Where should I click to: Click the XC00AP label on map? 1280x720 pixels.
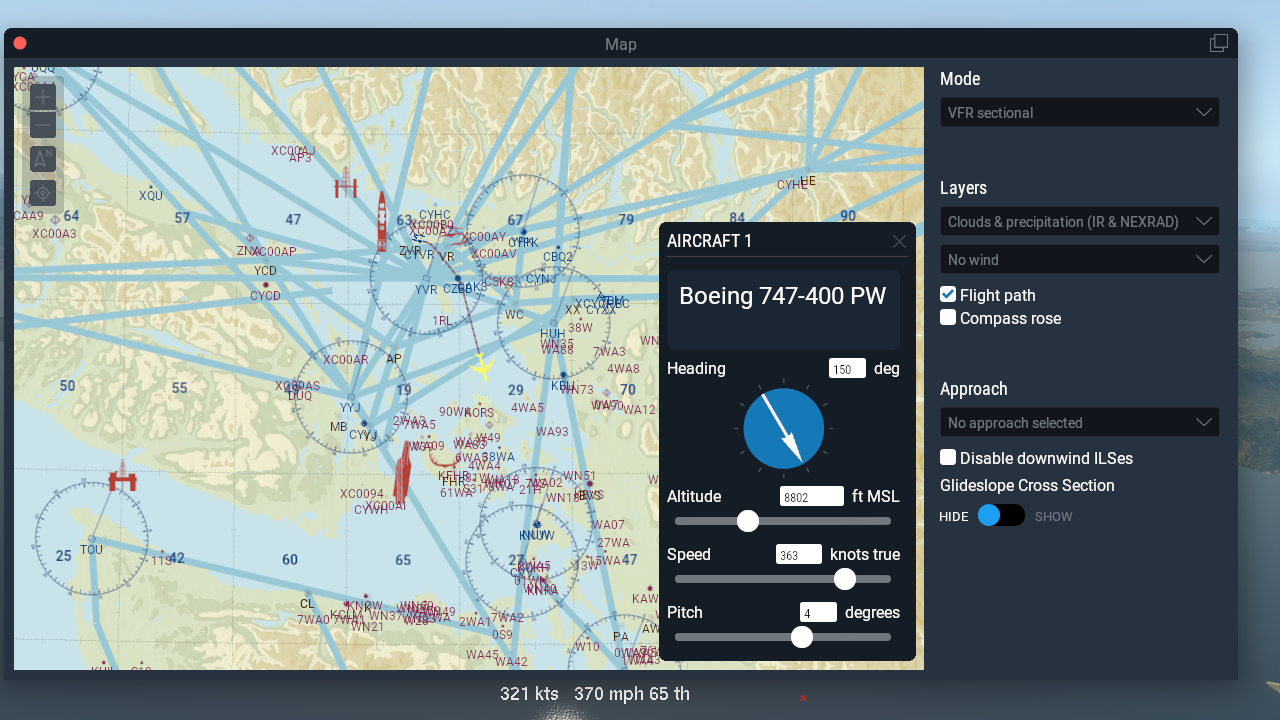tap(275, 252)
